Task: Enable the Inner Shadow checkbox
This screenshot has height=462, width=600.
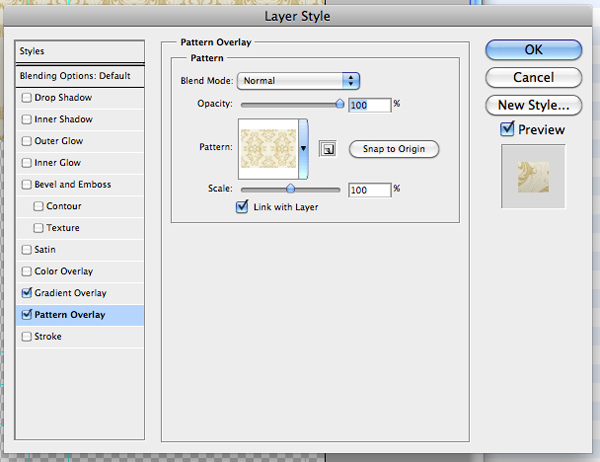Action: click(26, 119)
